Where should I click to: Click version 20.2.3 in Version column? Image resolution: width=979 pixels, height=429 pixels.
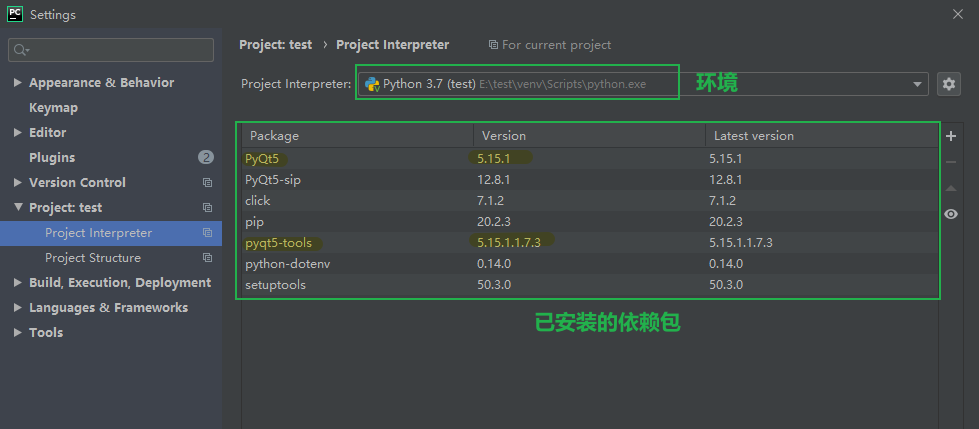click(494, 222)
